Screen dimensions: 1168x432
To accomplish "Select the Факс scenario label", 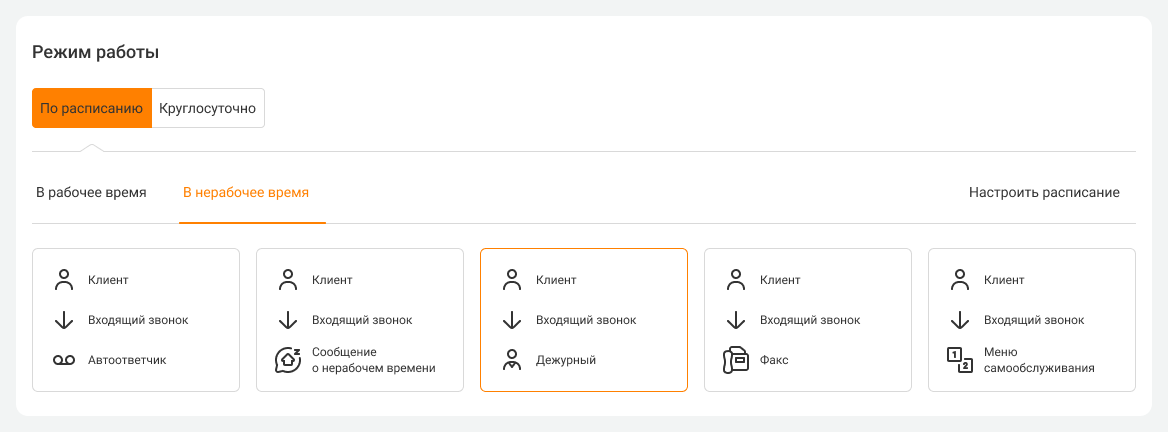I will pyautogui.click(x=774, y=360).
